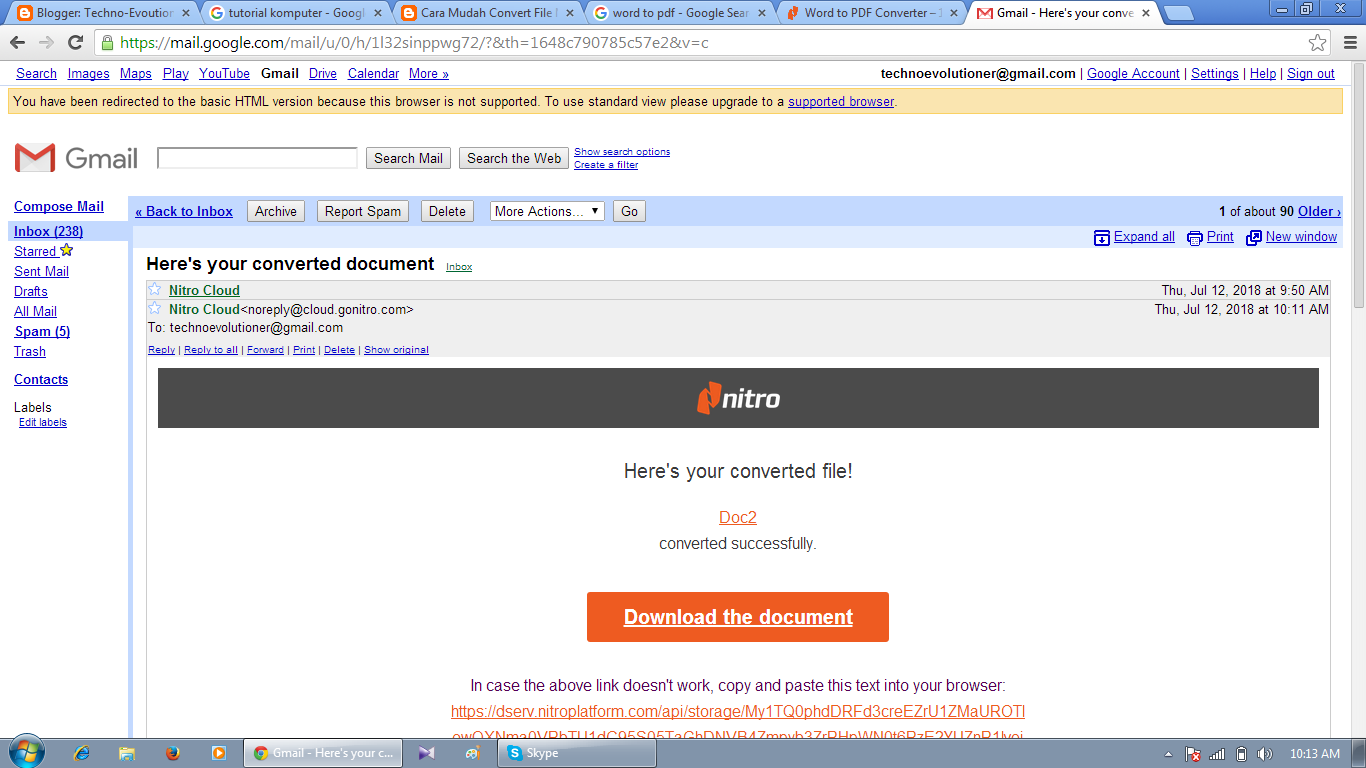Open Spam (5) folder

coord(42,331)
